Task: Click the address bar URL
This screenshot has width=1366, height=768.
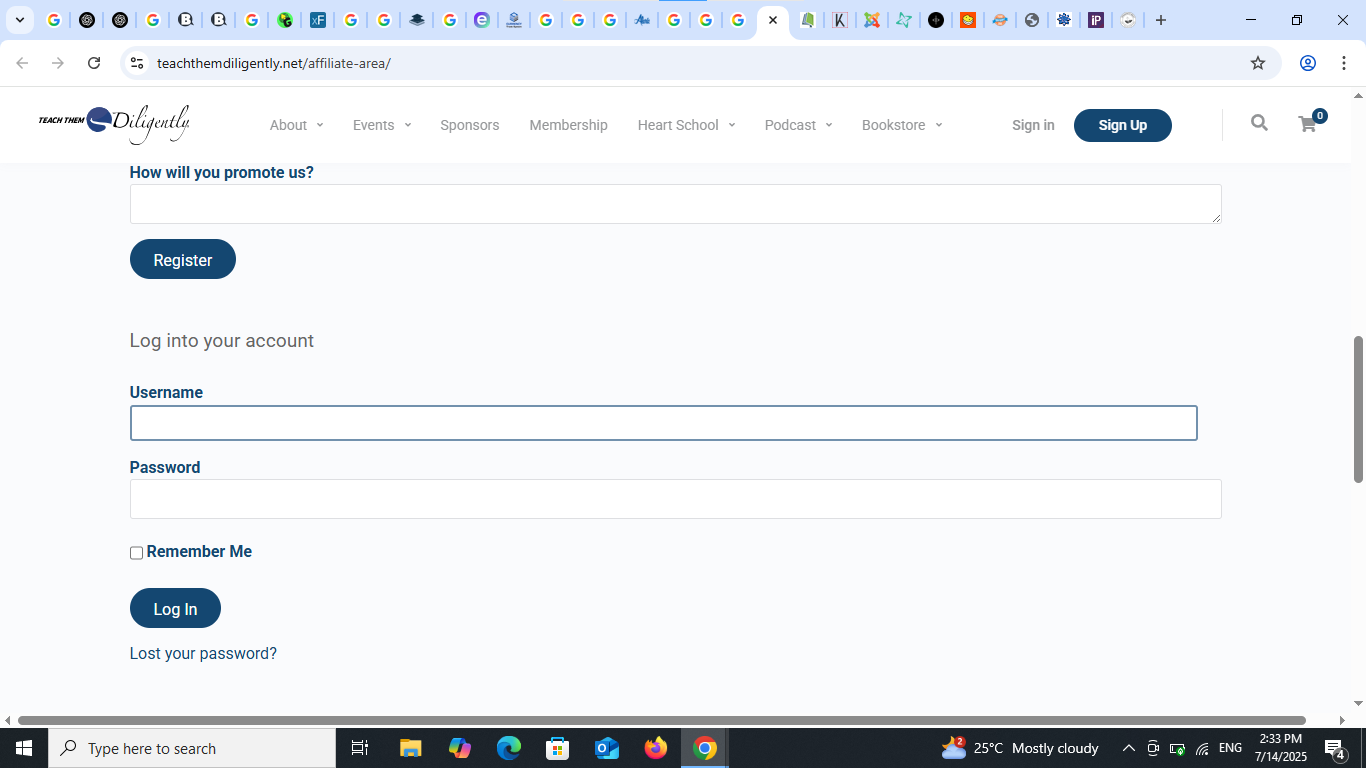Action: click(273, 63)
